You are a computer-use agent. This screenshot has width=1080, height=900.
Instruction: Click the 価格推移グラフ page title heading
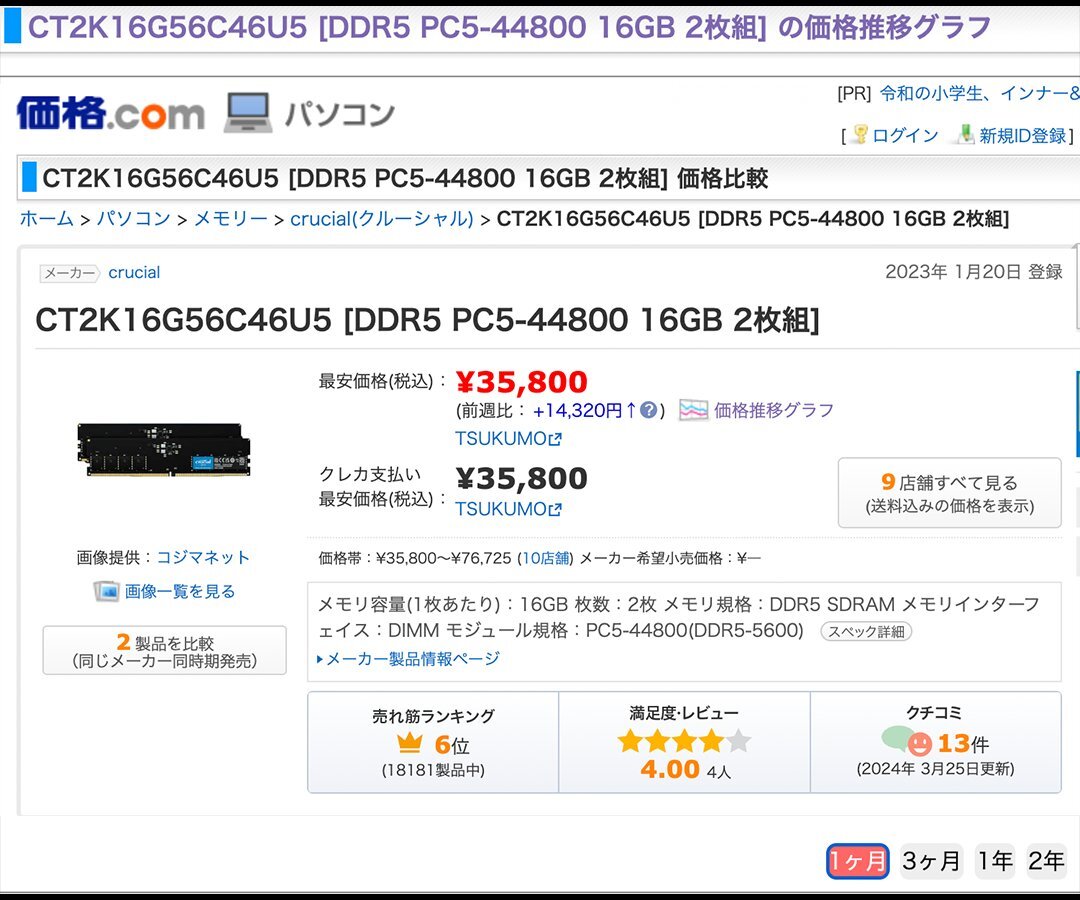(509, 28)
